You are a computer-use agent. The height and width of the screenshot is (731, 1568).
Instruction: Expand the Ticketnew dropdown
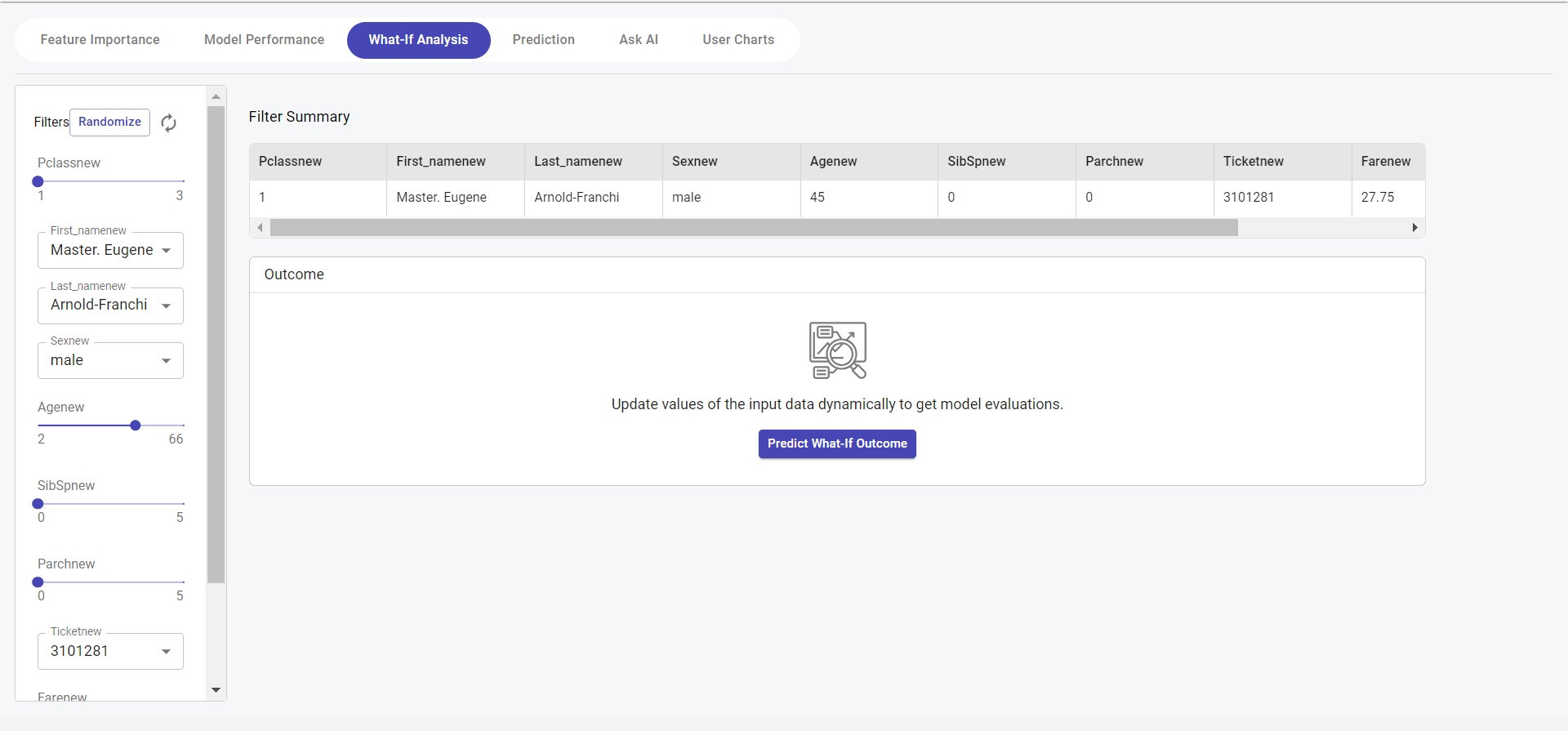(x=110, y=651)
